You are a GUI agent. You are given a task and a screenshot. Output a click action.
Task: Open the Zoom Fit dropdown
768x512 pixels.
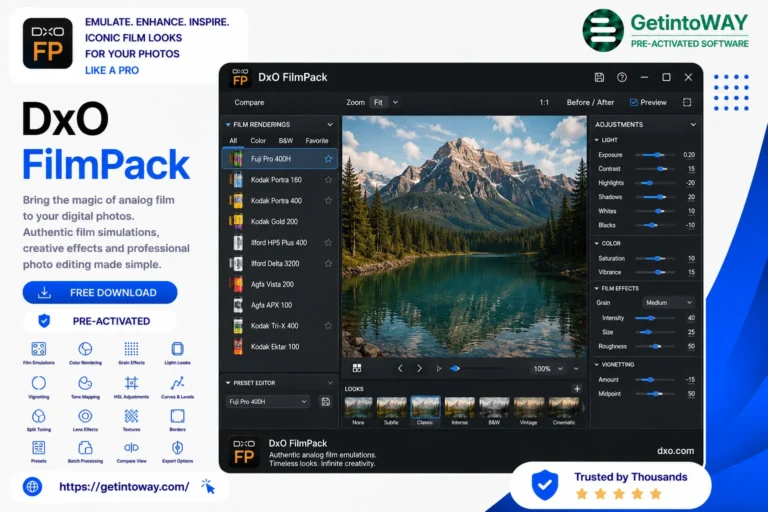tap(384, 102)
